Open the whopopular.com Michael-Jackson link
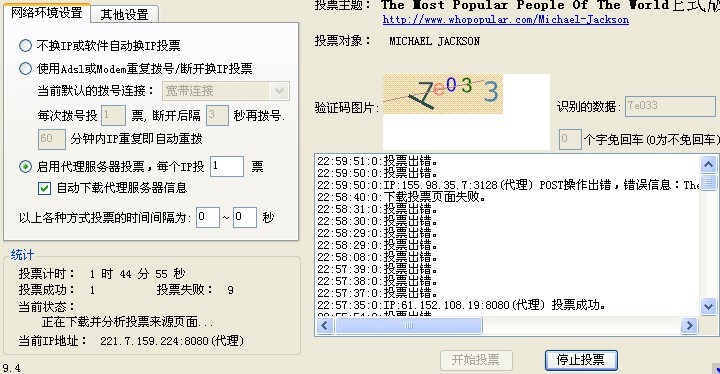This screenshot has width=720, height=374. pos(506,19)
